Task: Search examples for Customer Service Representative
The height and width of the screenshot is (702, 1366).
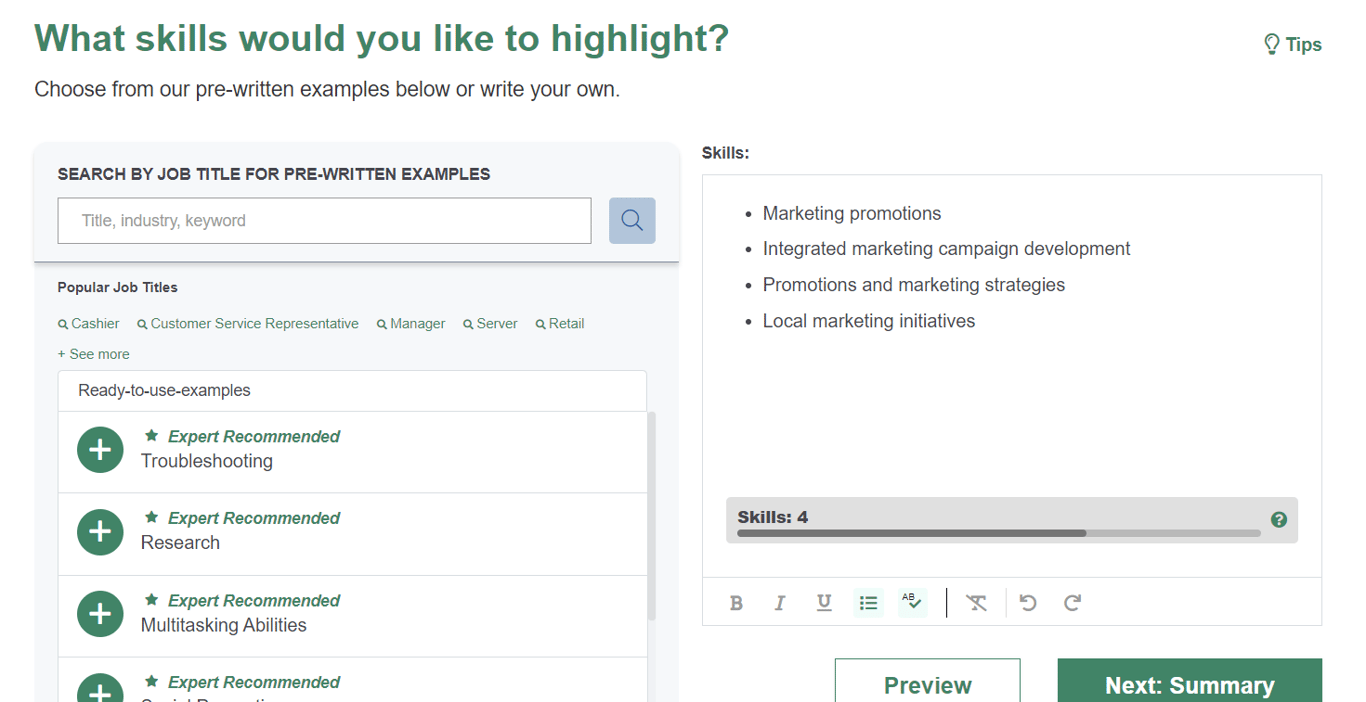Action: click(248, 324)
